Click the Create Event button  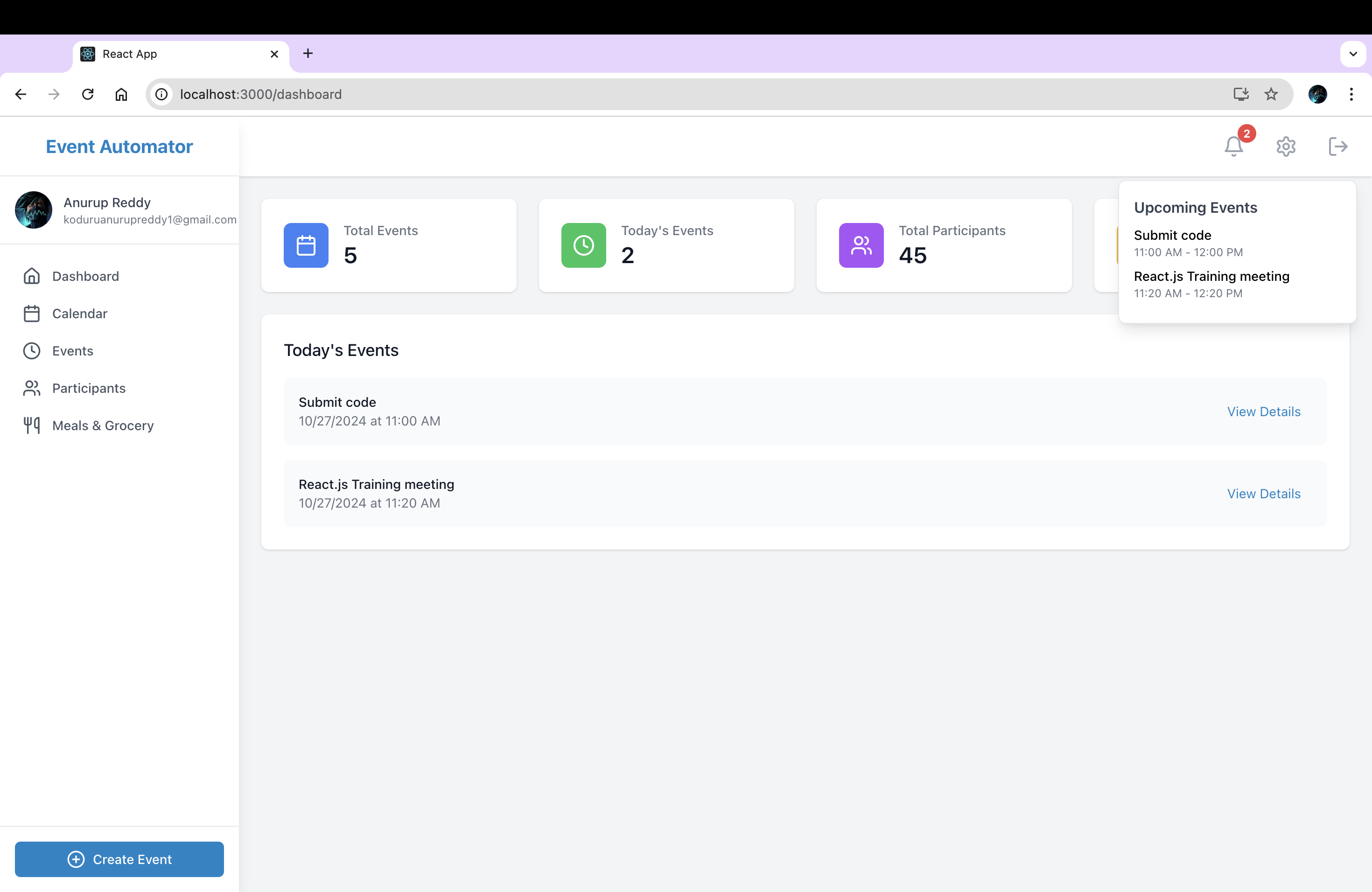tap(119, 859)
